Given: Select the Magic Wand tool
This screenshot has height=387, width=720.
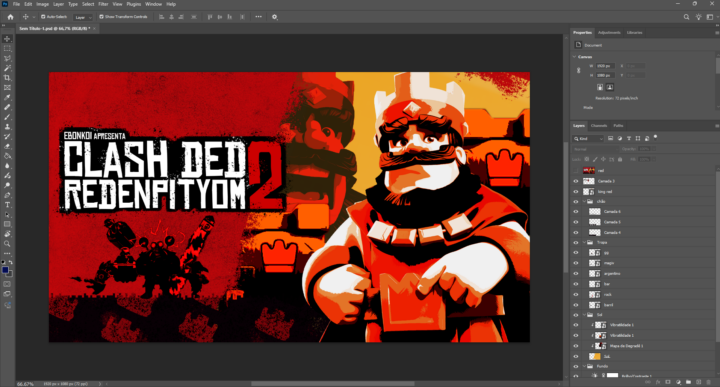Looking at the screenshot, I should point(7,68).
